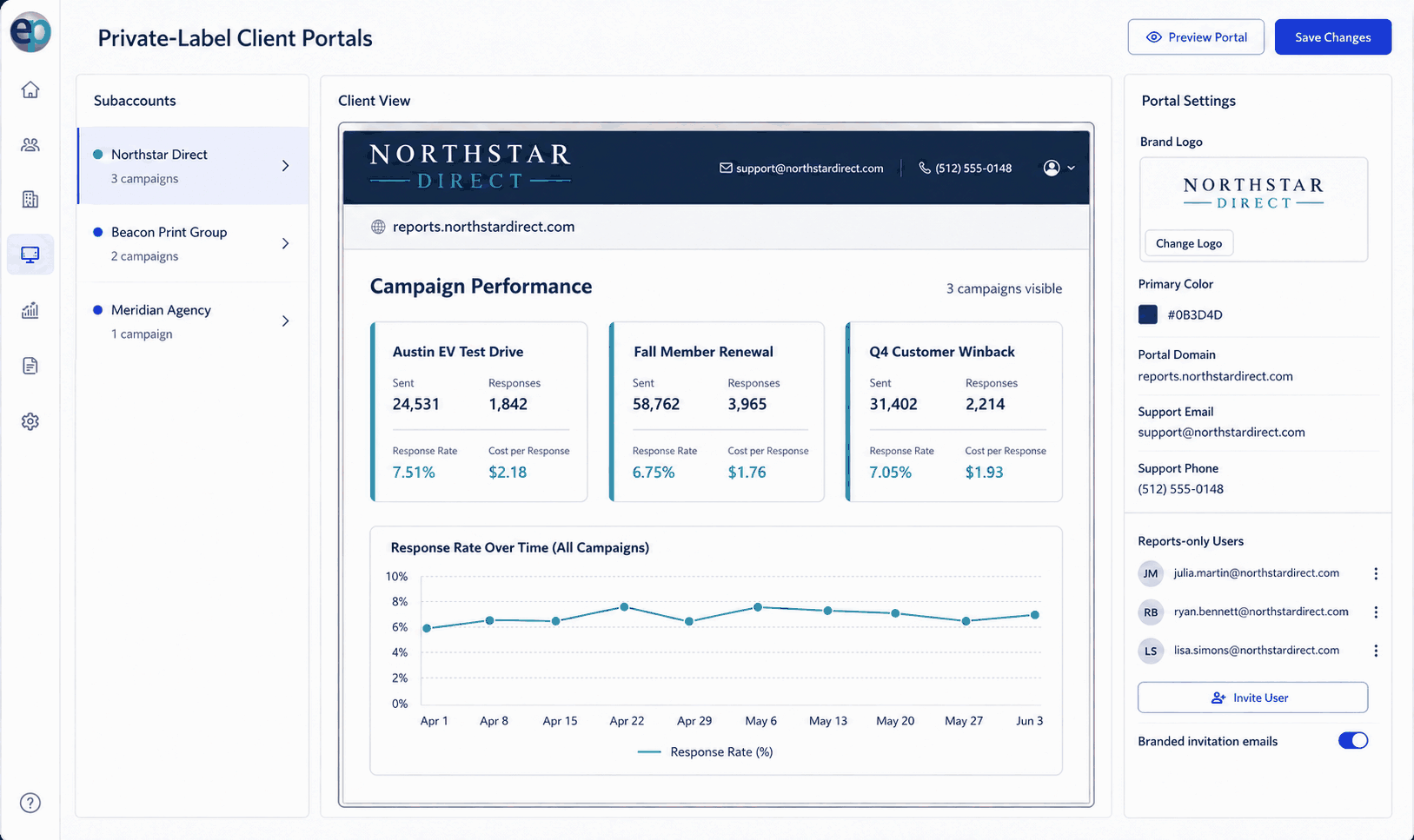1414x840 pixels.
Task: Open the settings gear in sidebar
Action: pos(30,421)
